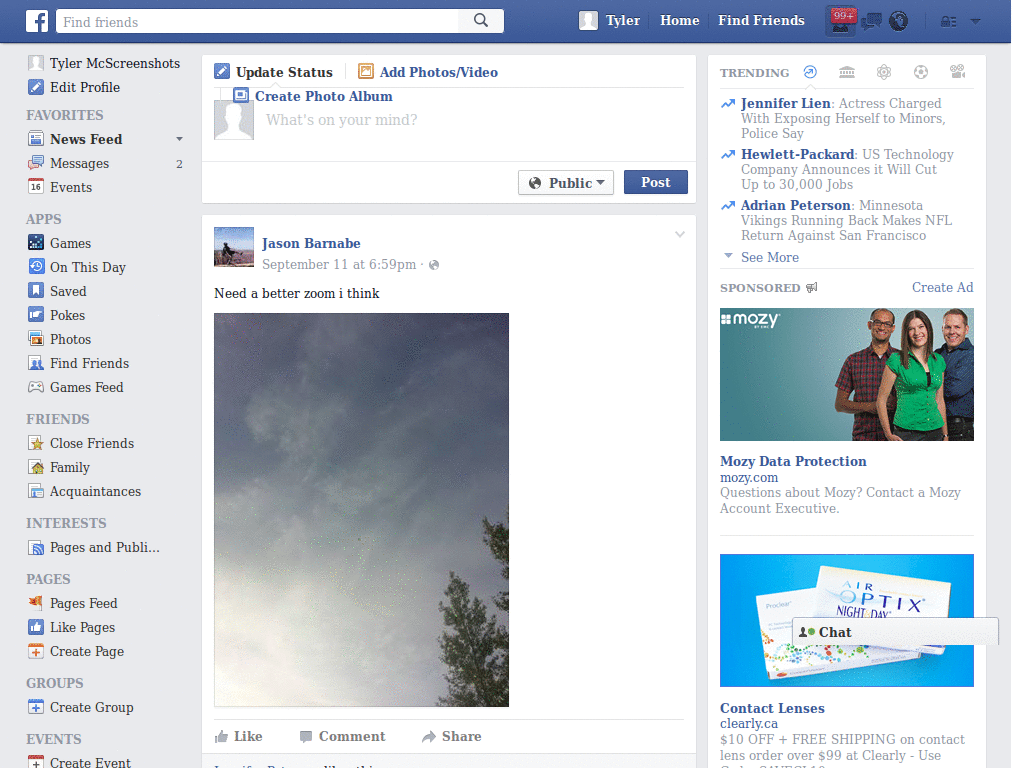Click the Pages Feed icon
The width and height of the screenshot is (1024, 768).
[36, 603]
